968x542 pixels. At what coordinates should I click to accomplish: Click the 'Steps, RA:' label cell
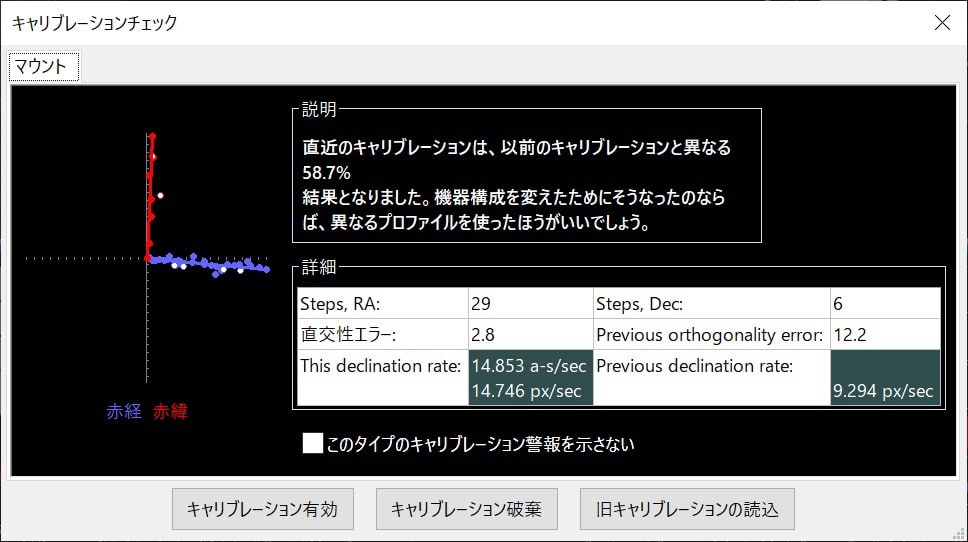pos(383,303)
